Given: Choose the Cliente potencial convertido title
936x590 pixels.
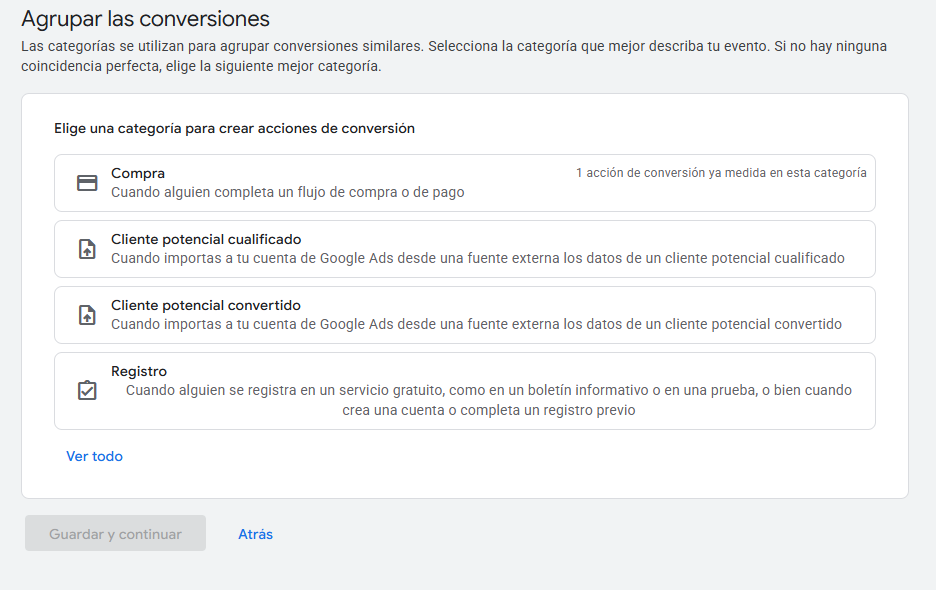Looking at the screenshot, I should [x=206, y=305].
